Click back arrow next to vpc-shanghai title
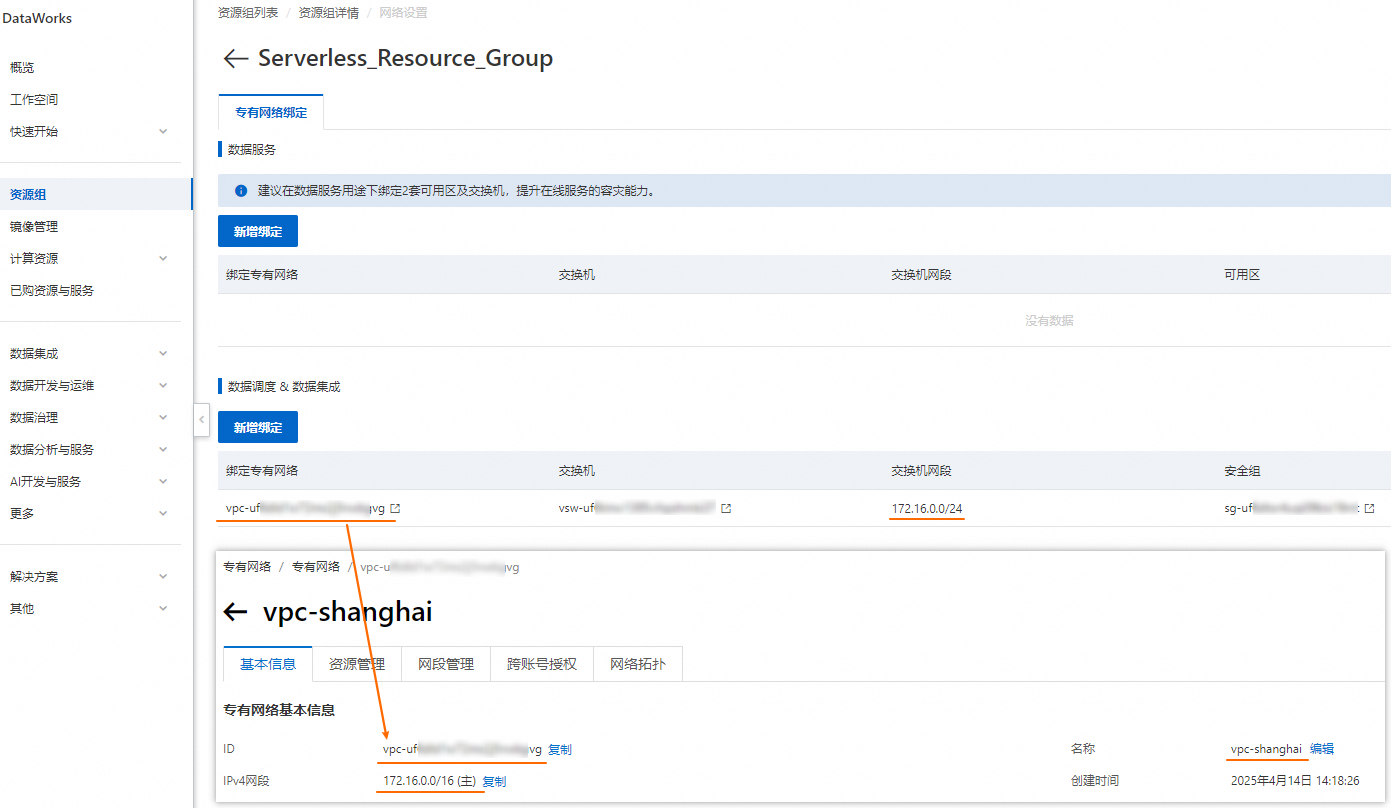 click(235, 612)
